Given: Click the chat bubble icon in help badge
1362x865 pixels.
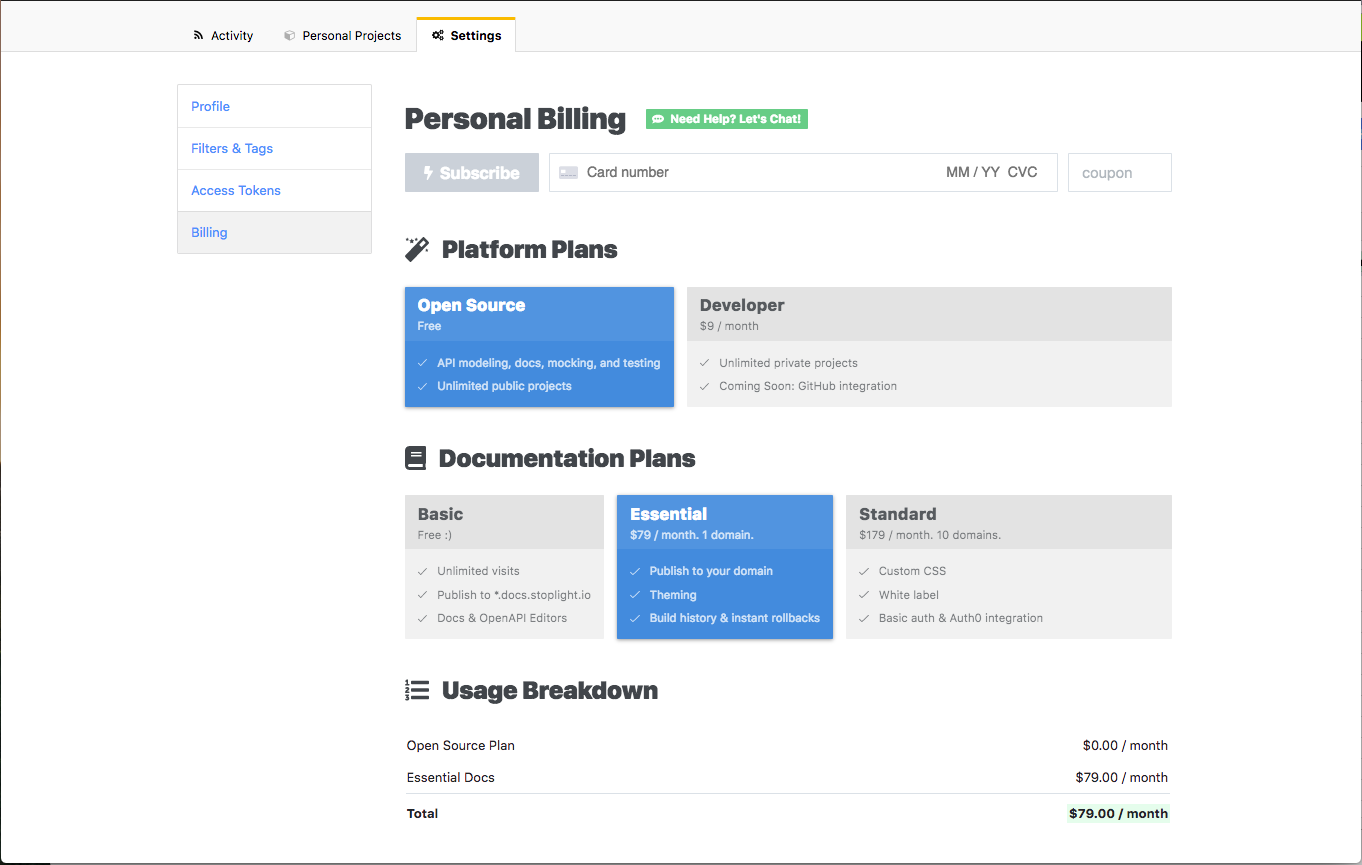Looking at the screenshot, I should click(658, 119).
